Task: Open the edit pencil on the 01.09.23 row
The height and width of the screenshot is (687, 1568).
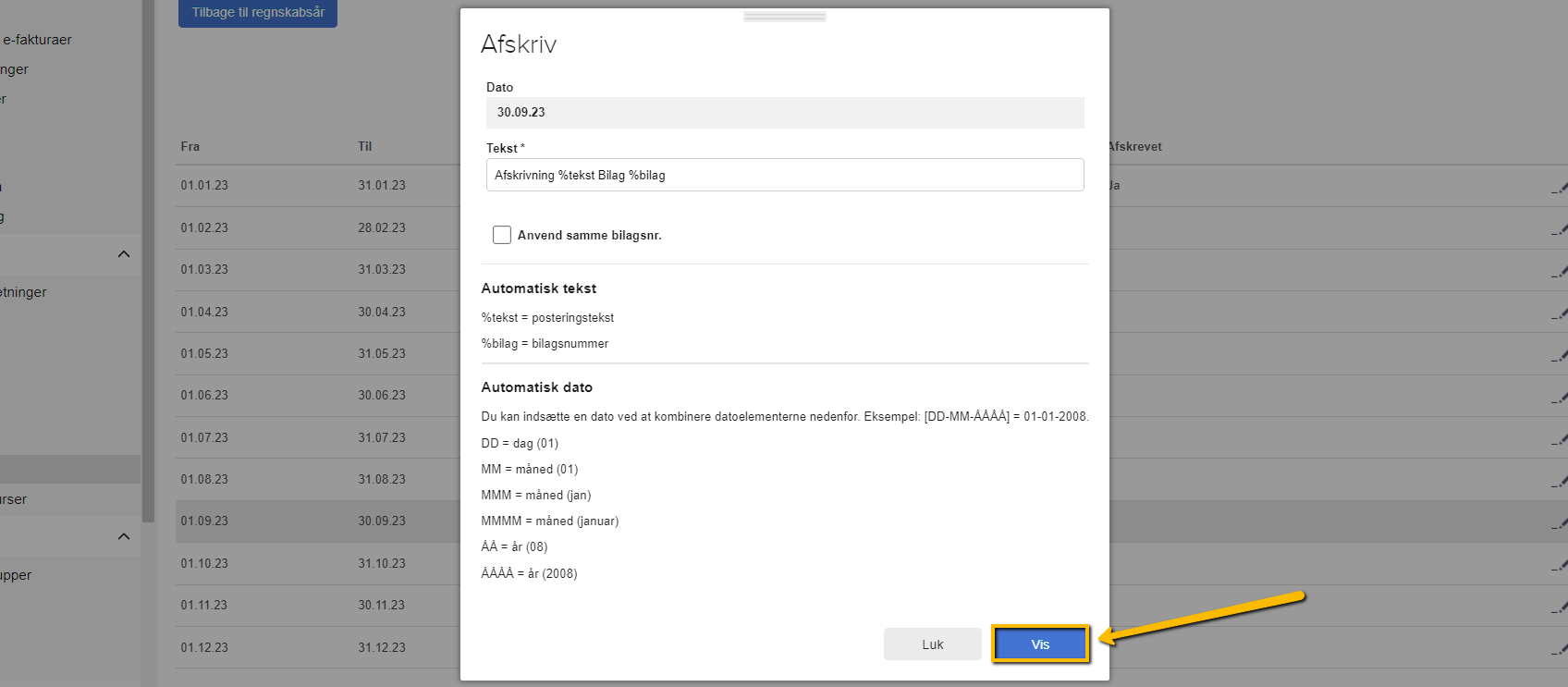Action: [1559, 523]
